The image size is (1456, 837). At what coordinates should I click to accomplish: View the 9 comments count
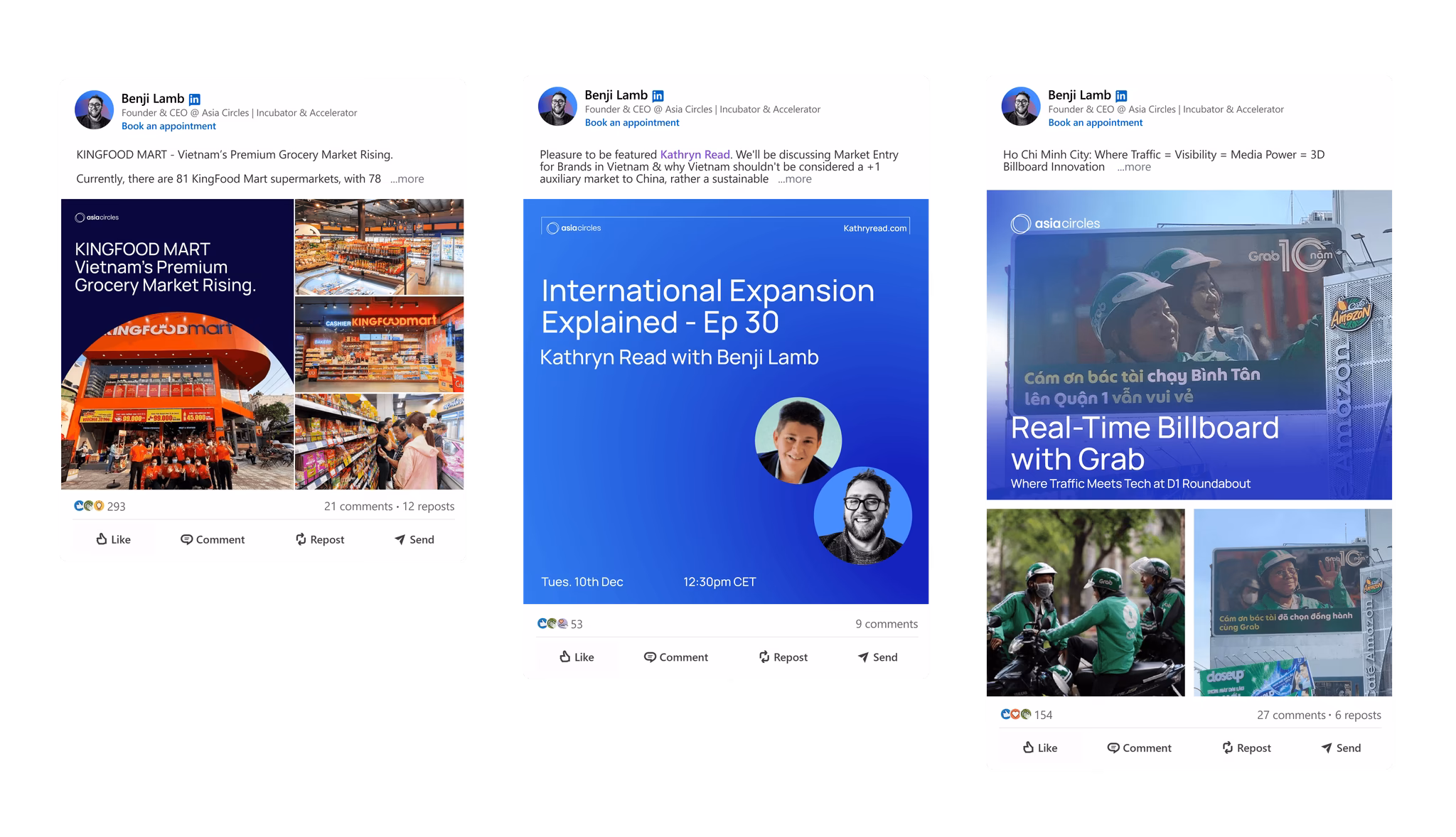[x=887, y=624]
